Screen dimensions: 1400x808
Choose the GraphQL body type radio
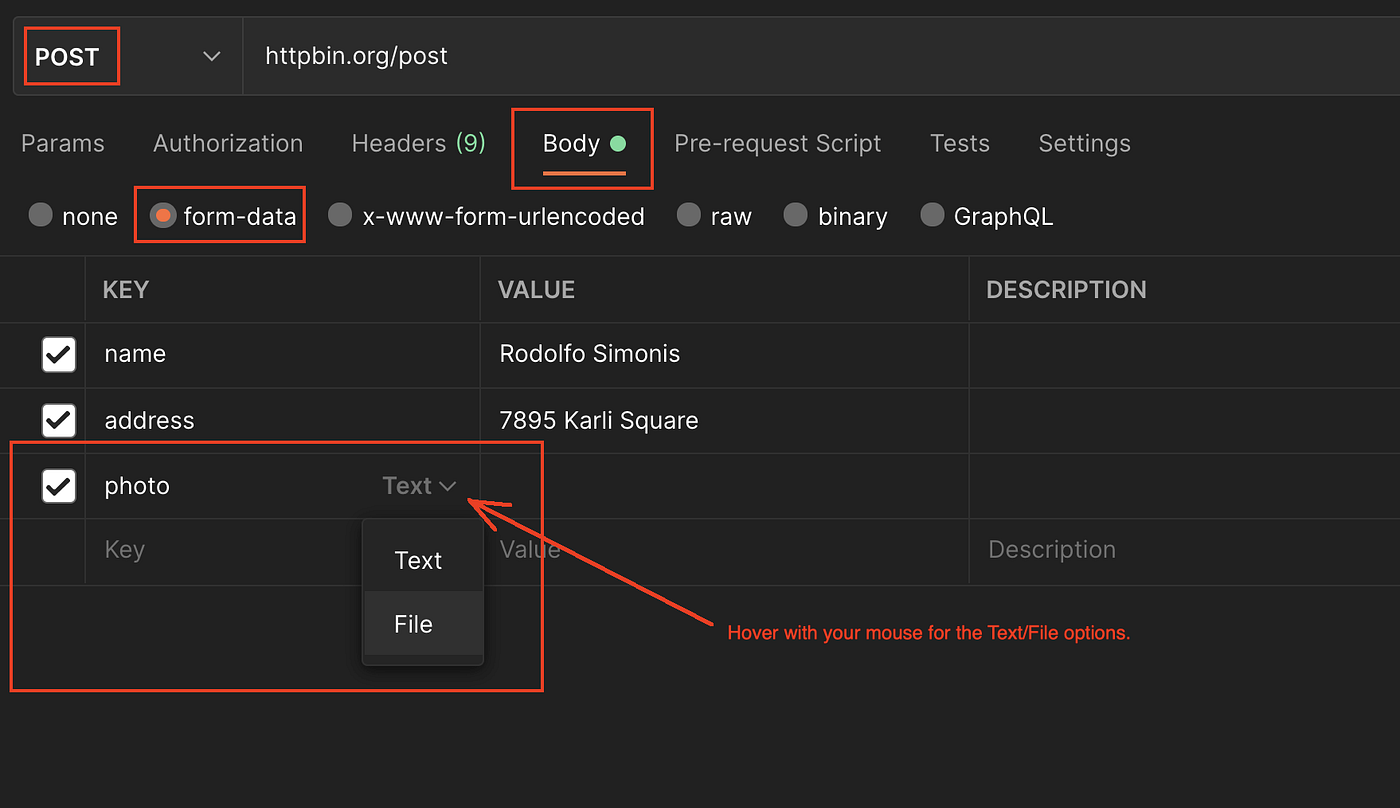pos(932,215)
